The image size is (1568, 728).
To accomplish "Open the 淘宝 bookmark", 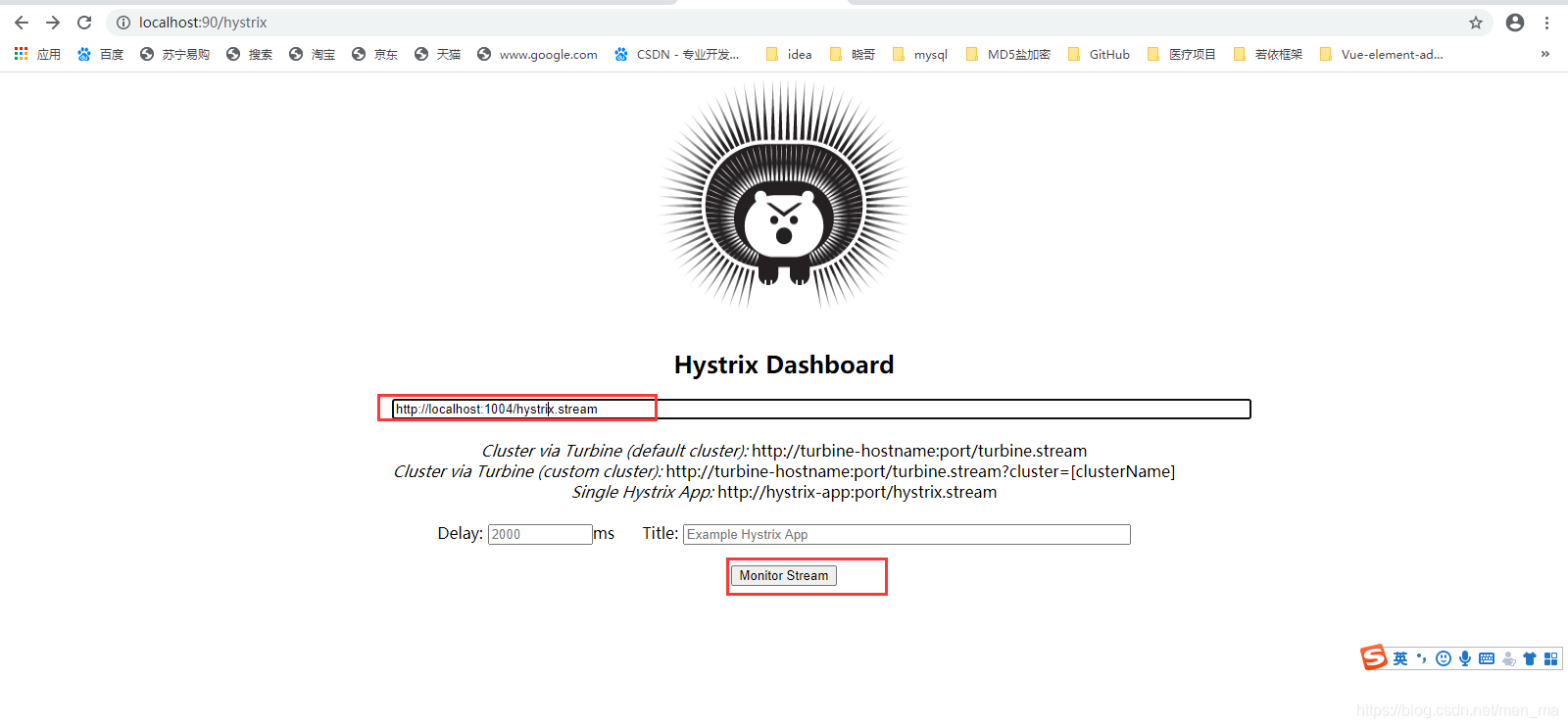I will [312, 54].
